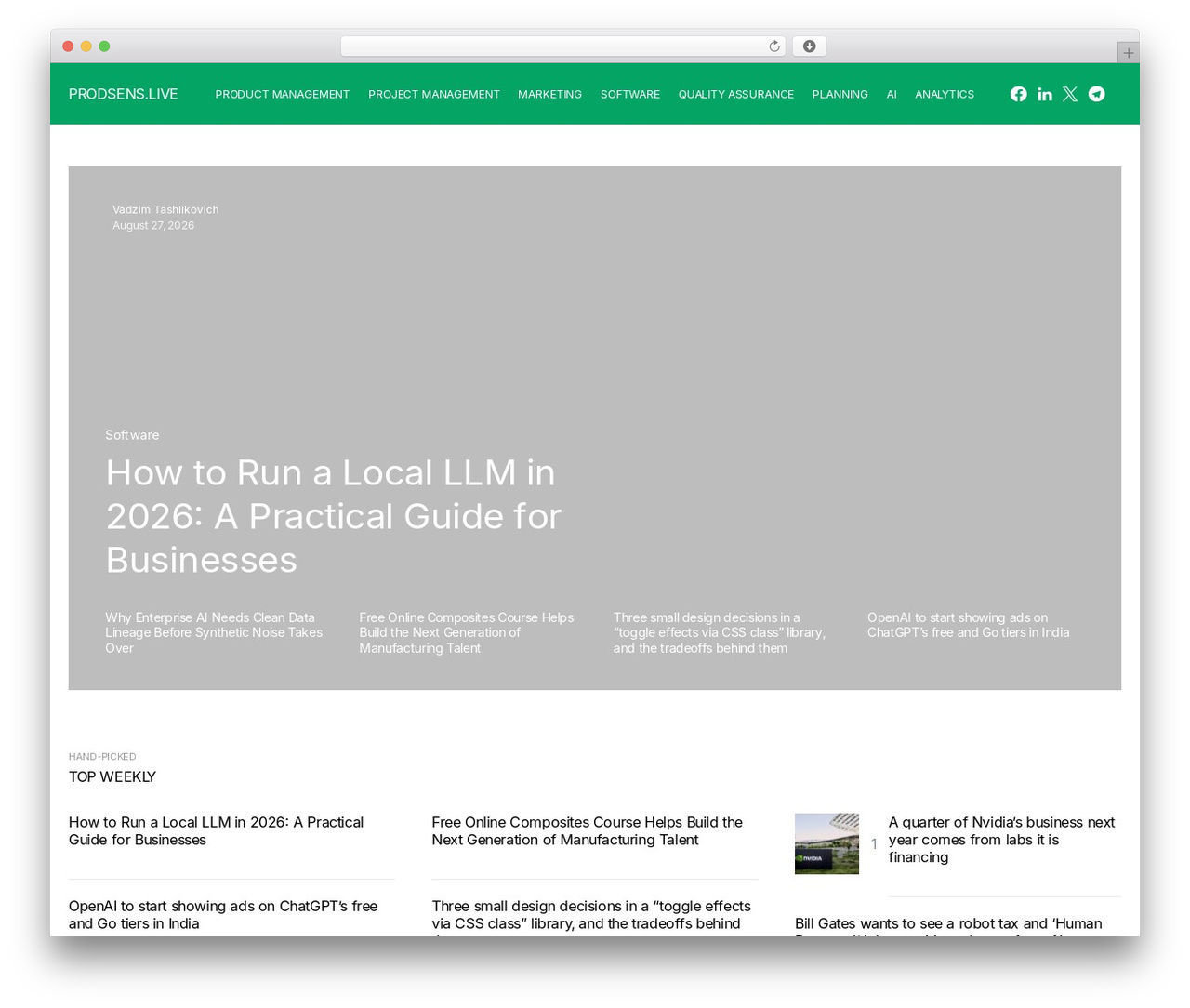This screenshot has width=1190, height=1008.
Task: Open the Planning menu item
Action: 840,95
